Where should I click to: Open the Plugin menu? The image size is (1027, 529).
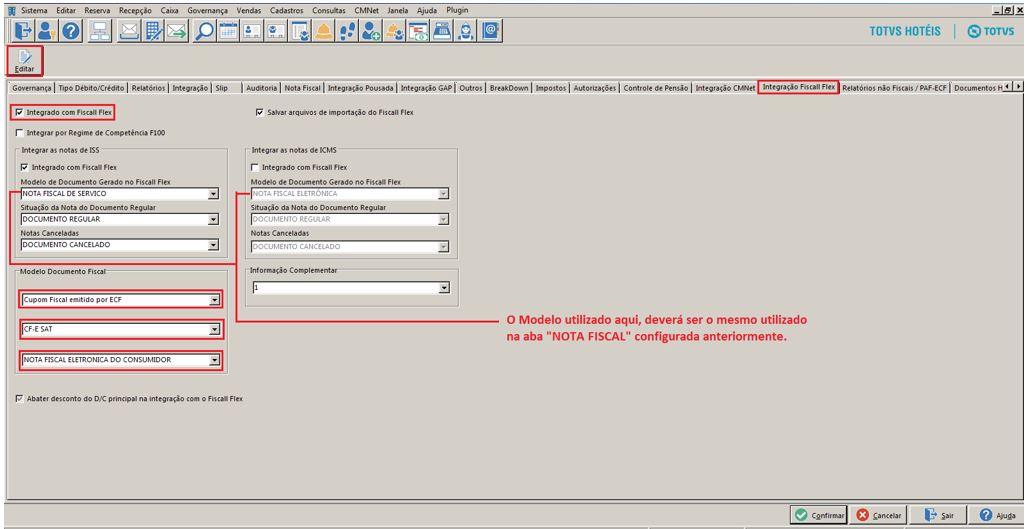pyautogui.click(x=457, y=11)
